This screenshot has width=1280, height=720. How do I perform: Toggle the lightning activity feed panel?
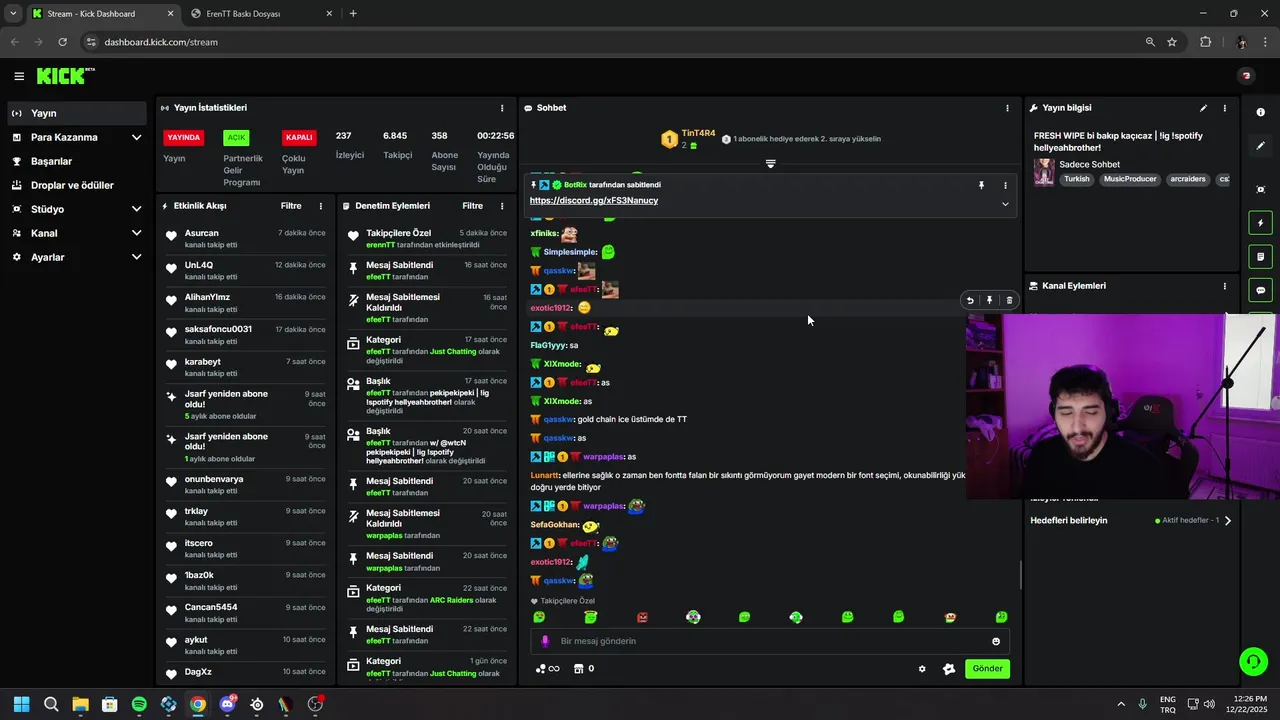point(1261,223)
